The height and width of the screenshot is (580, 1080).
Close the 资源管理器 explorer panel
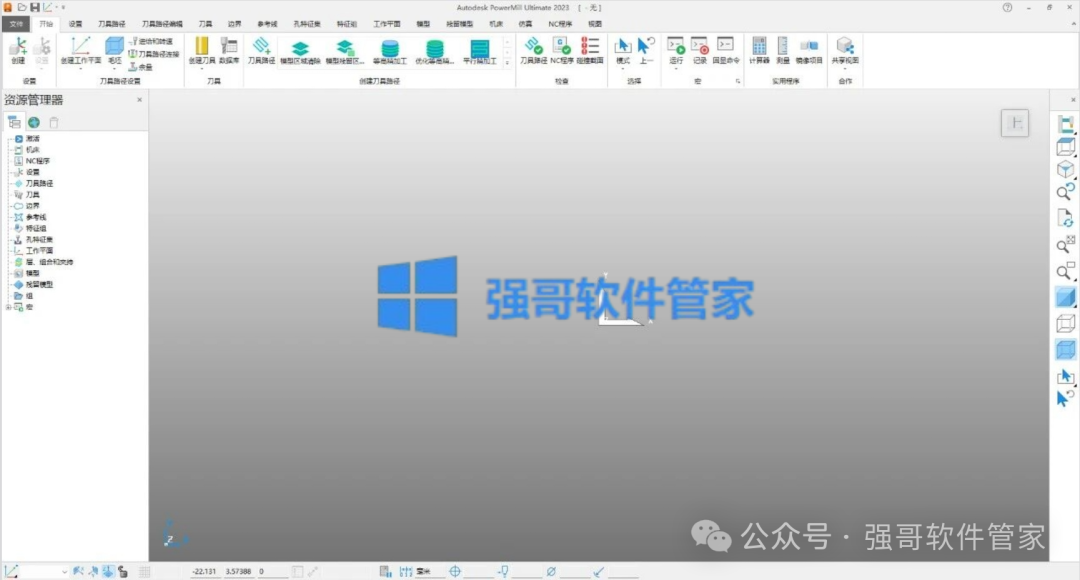pyautogui.click(x=139, y=100)
